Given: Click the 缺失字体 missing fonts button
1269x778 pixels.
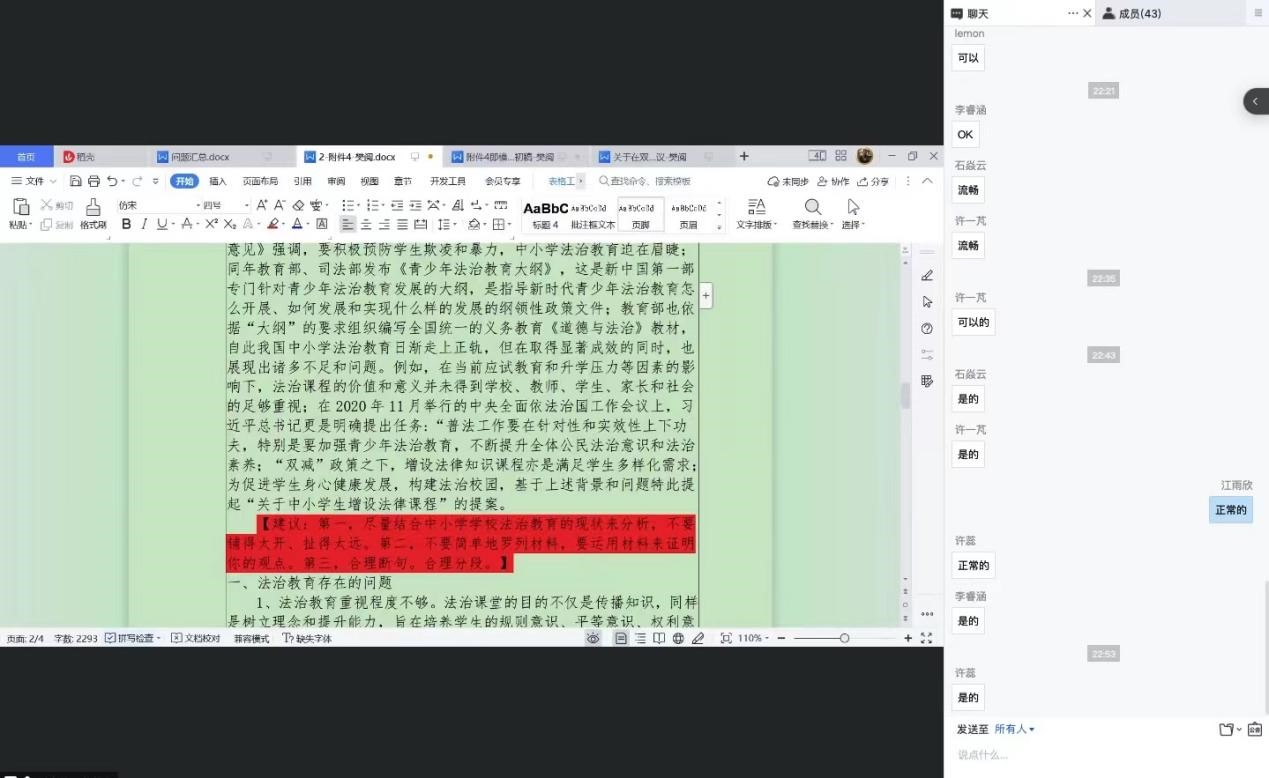Looking at the screenshot, I should (x=307, y=638).
